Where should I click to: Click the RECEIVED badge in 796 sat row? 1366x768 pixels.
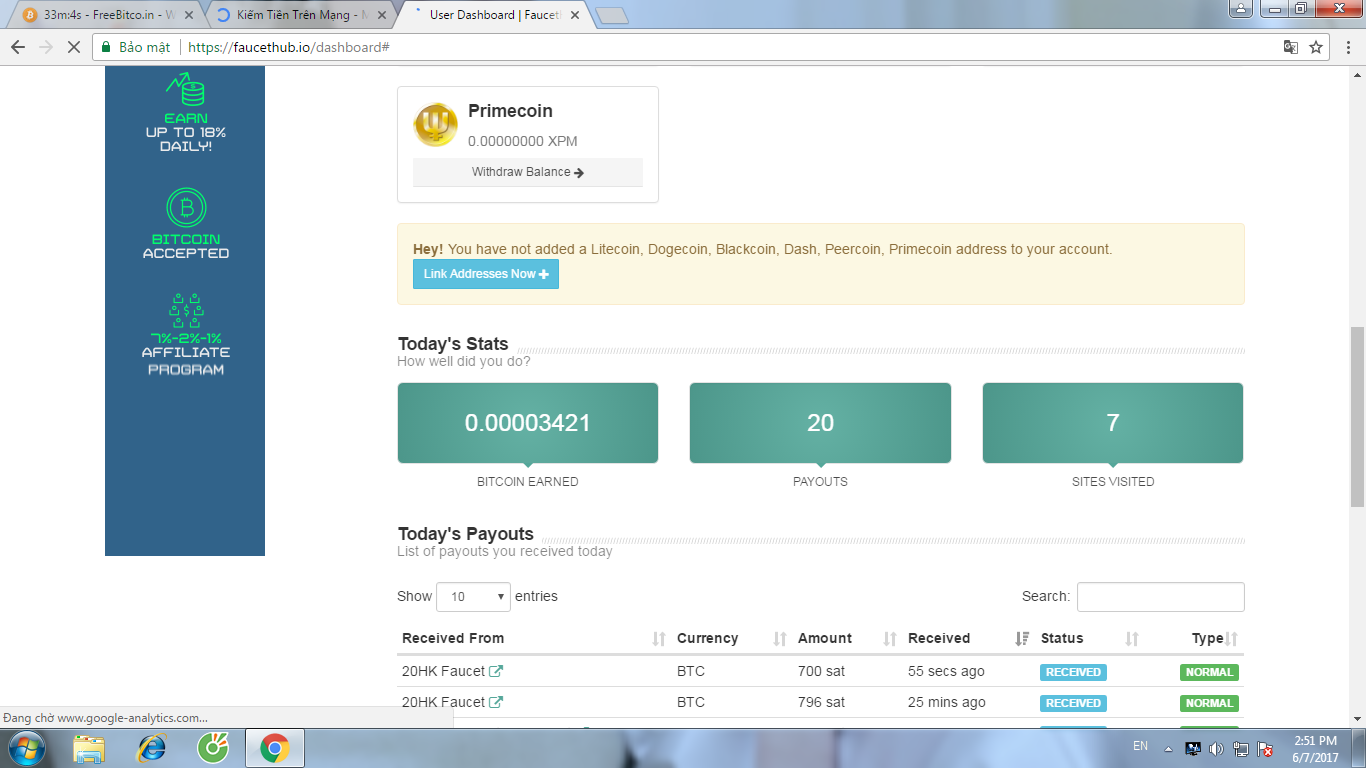pyautogui.click(x=1074, y=703)
